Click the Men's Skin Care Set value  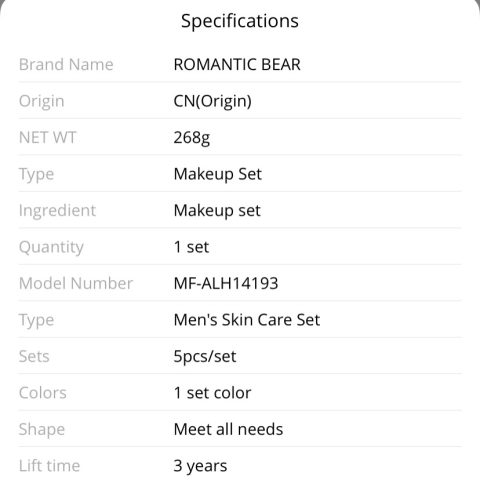coord(247,320)
